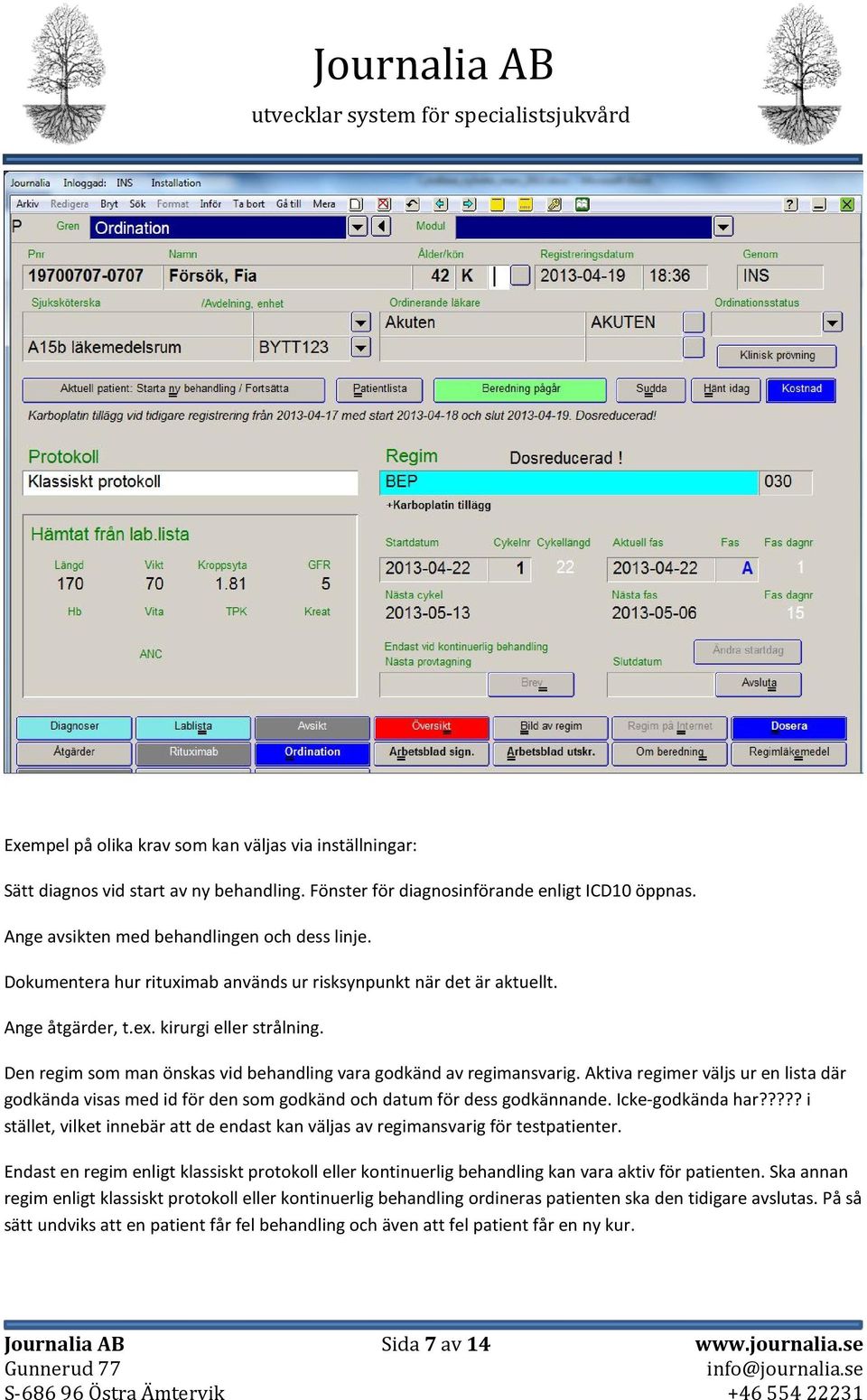
Task: Open the Bryt menu
Action: [109, 204]
